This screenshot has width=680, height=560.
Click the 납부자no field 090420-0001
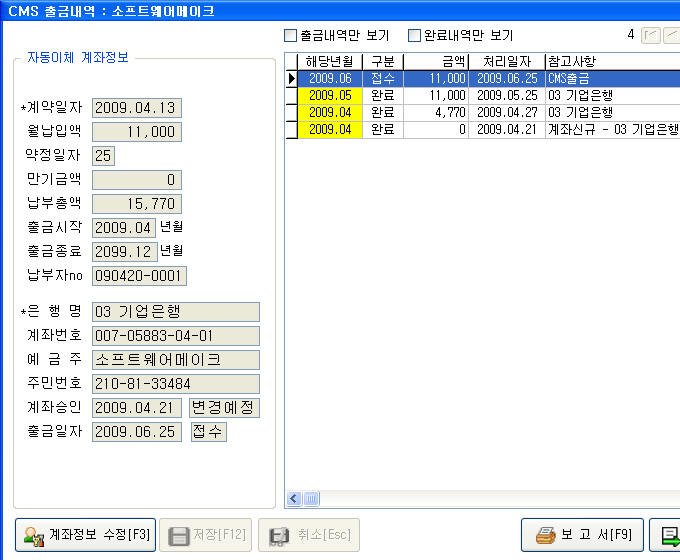point(139,276)
